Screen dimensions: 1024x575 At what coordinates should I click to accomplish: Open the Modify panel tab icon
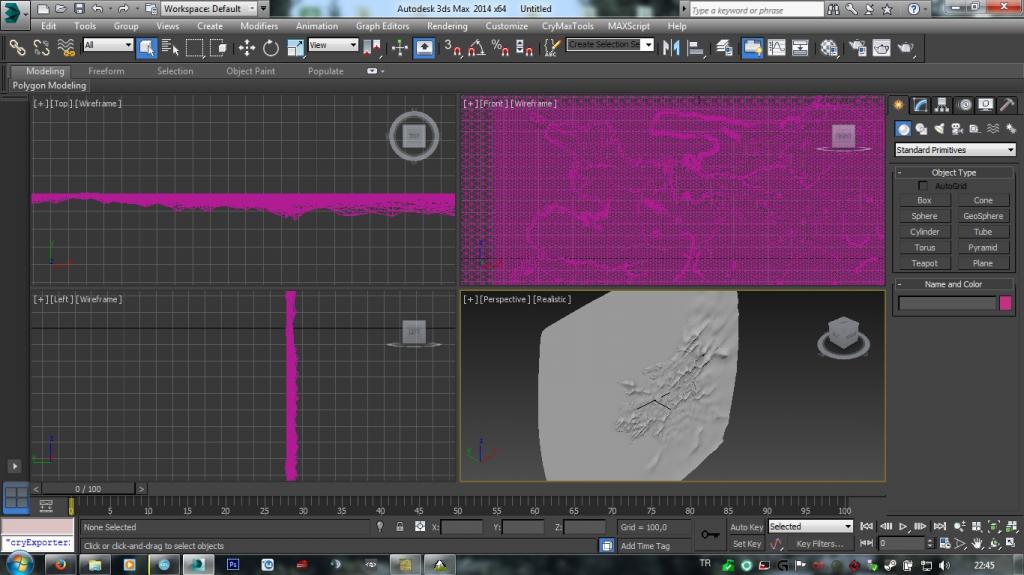pos(920,105)
